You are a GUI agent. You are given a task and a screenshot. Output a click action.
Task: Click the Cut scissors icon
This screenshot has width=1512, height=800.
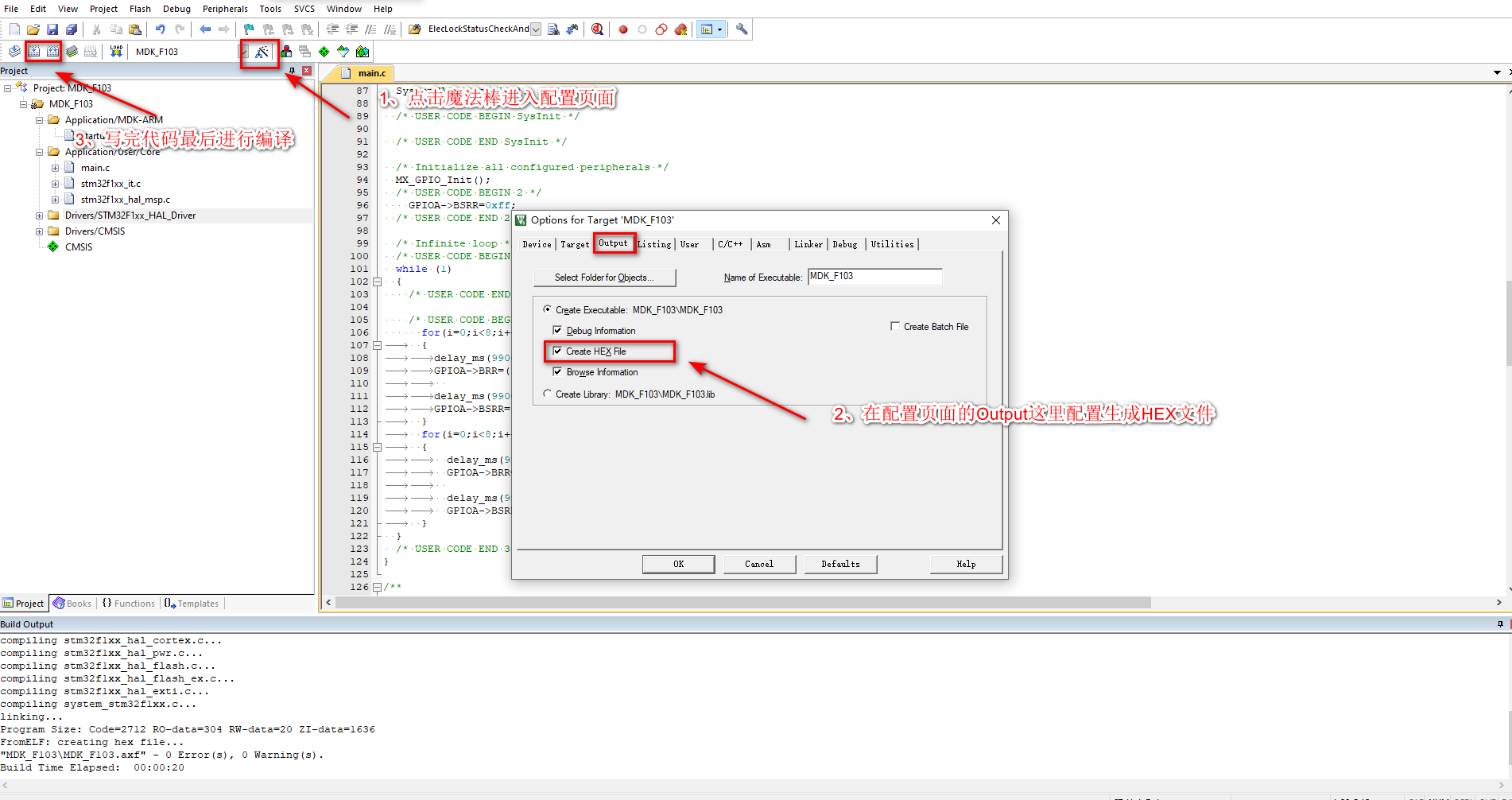point(97,29)
